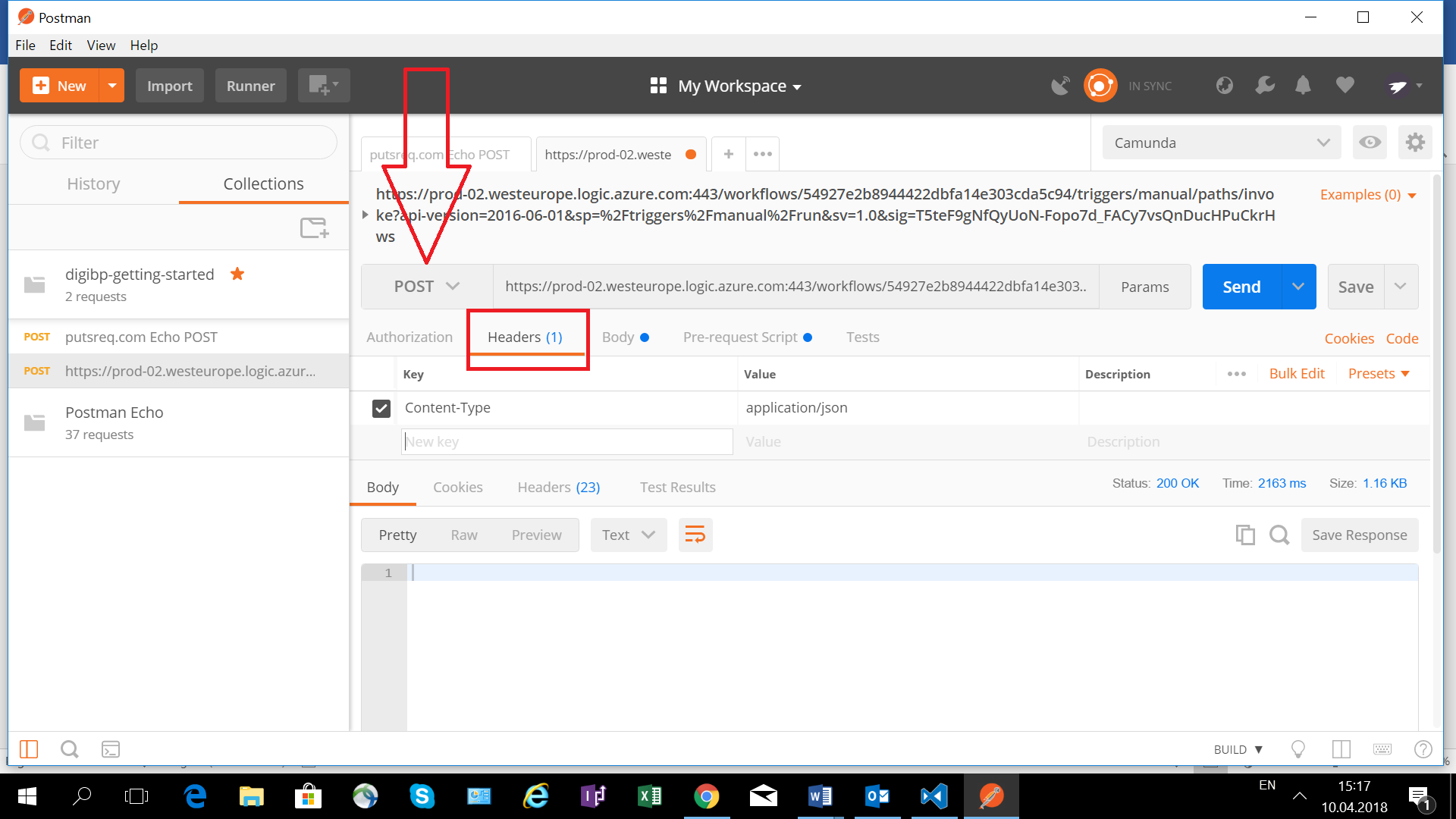Open the Postman console icon
1456x819 pixels.
111,750
